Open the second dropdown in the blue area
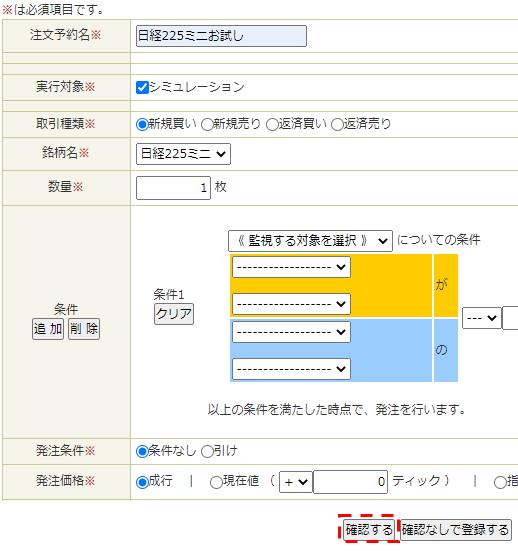 tap(291, 369)
